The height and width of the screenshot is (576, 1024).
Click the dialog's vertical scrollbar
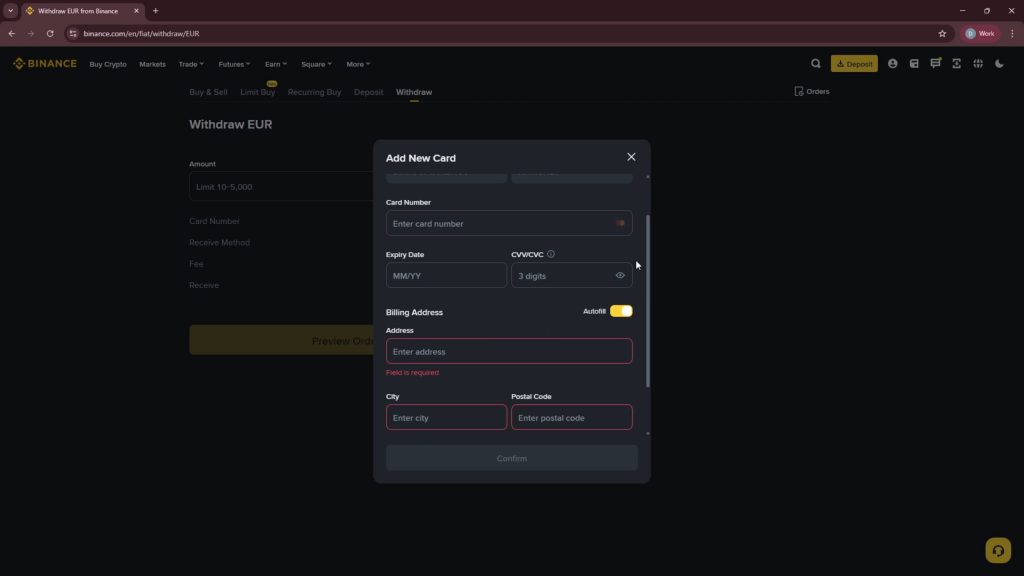tap(648, 300)
